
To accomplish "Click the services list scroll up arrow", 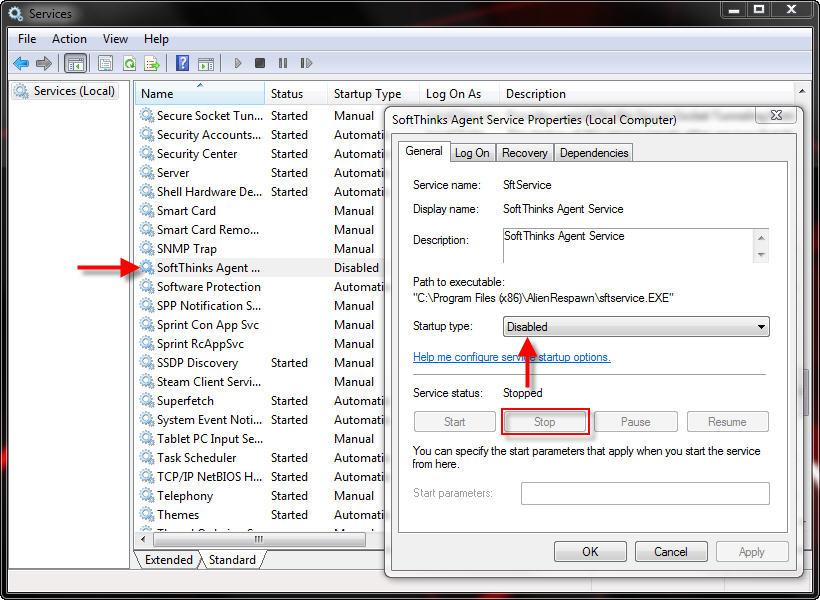I will click(x=802, y=92).
